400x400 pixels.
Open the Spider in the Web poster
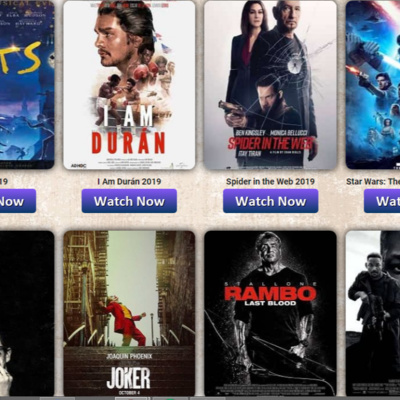(x=270, y=85)
